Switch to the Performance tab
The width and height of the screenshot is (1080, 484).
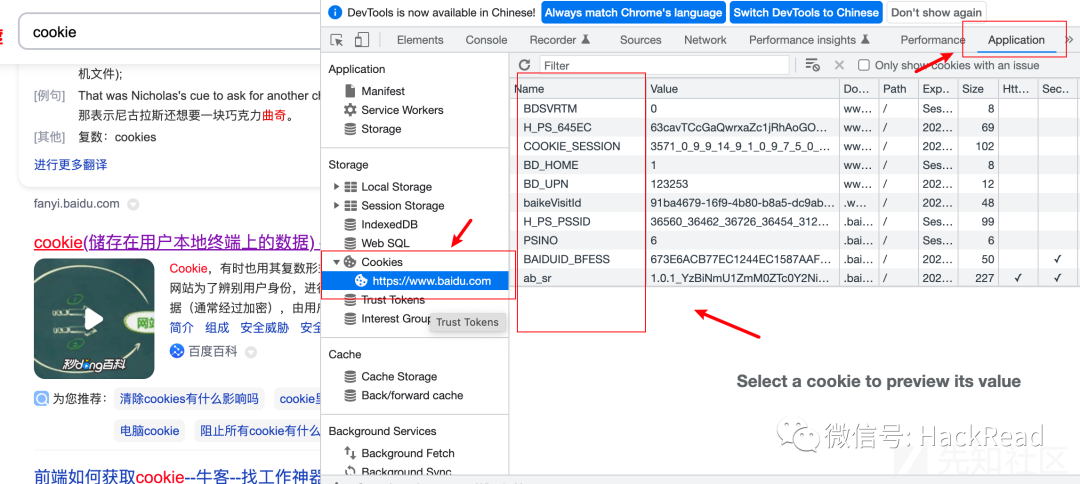[x=933, y=40]
